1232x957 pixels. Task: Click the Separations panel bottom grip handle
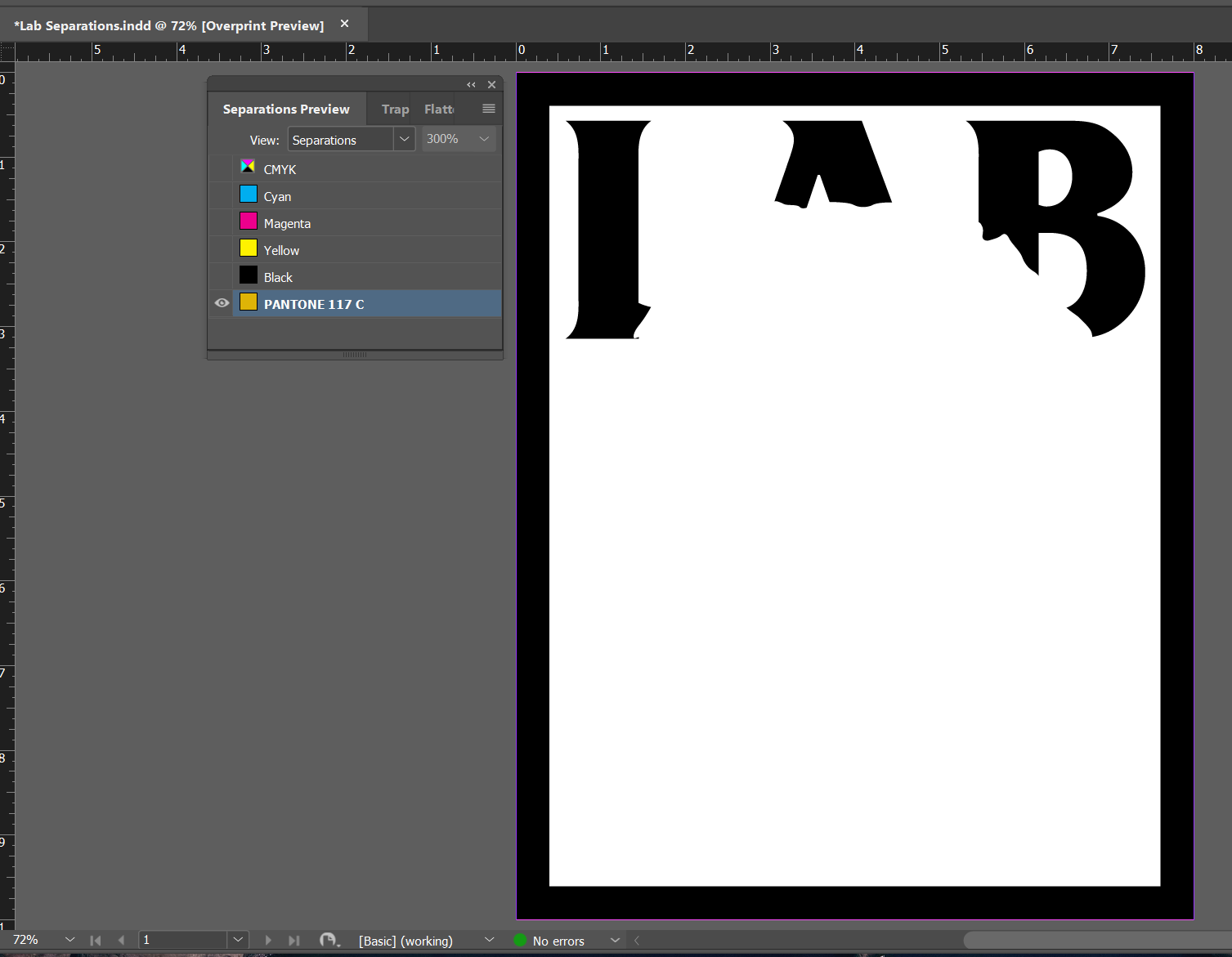click(x=355, y=355)
